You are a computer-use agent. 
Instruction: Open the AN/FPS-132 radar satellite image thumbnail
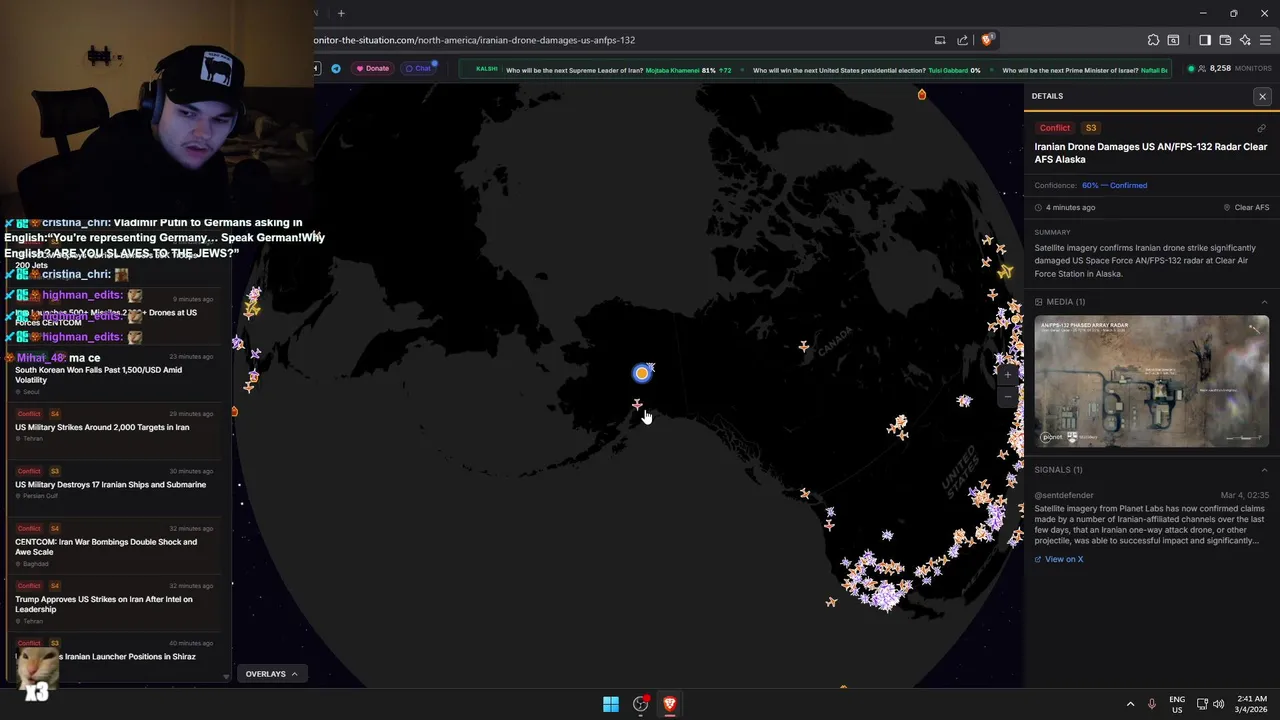(x=1151, y=381)
